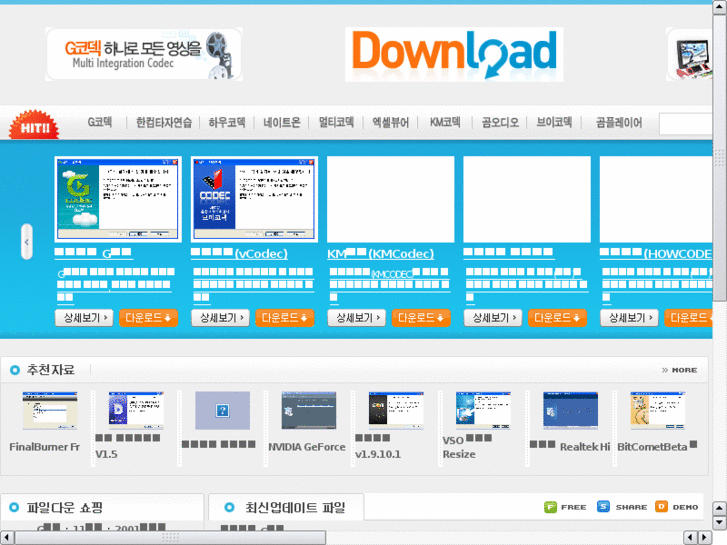
Task: Click the MORE link in 추천자료
Action: pyautogui.click(x=679, y=370)
